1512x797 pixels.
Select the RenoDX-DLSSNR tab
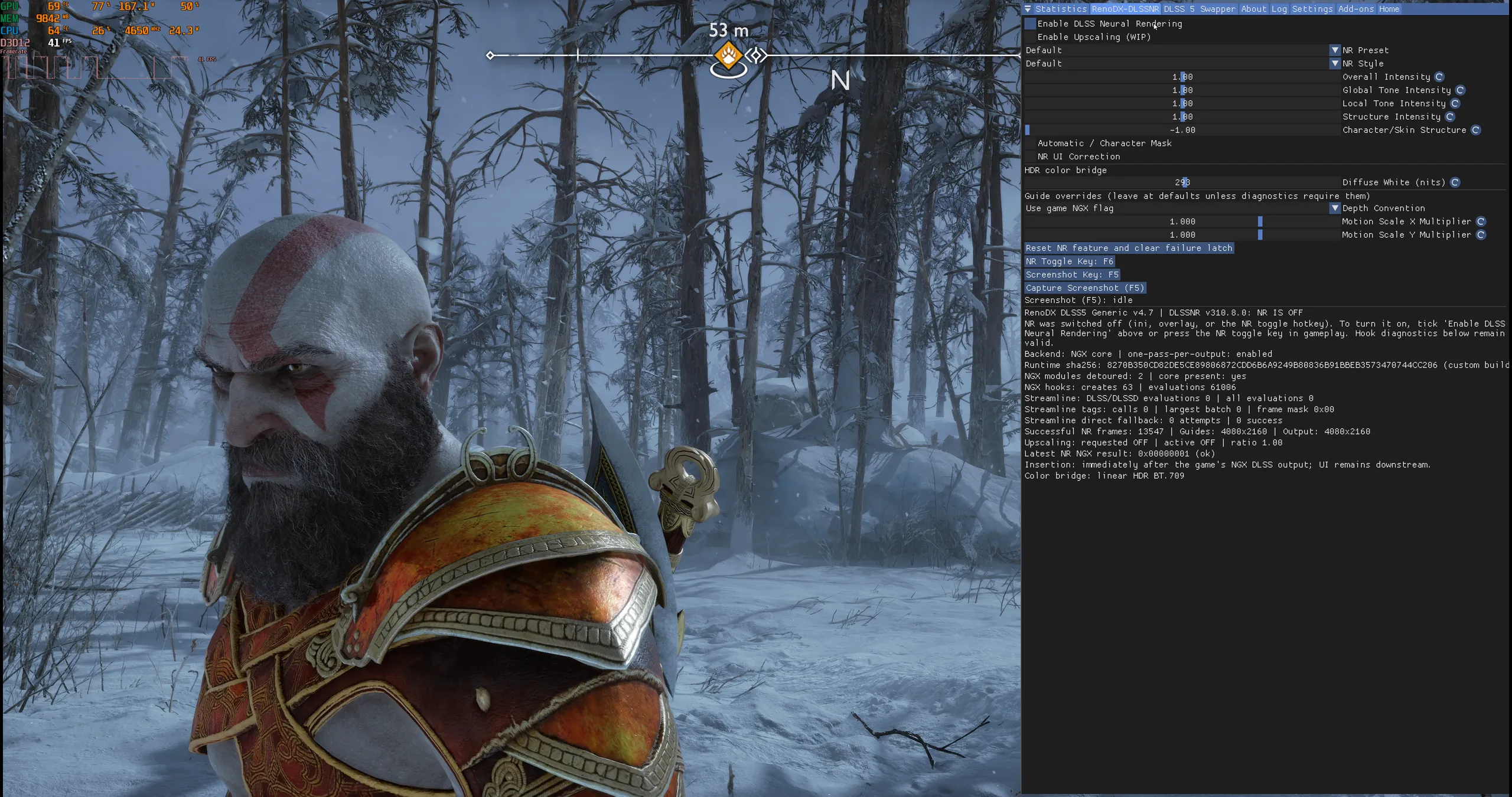[x=1125, y=9]
